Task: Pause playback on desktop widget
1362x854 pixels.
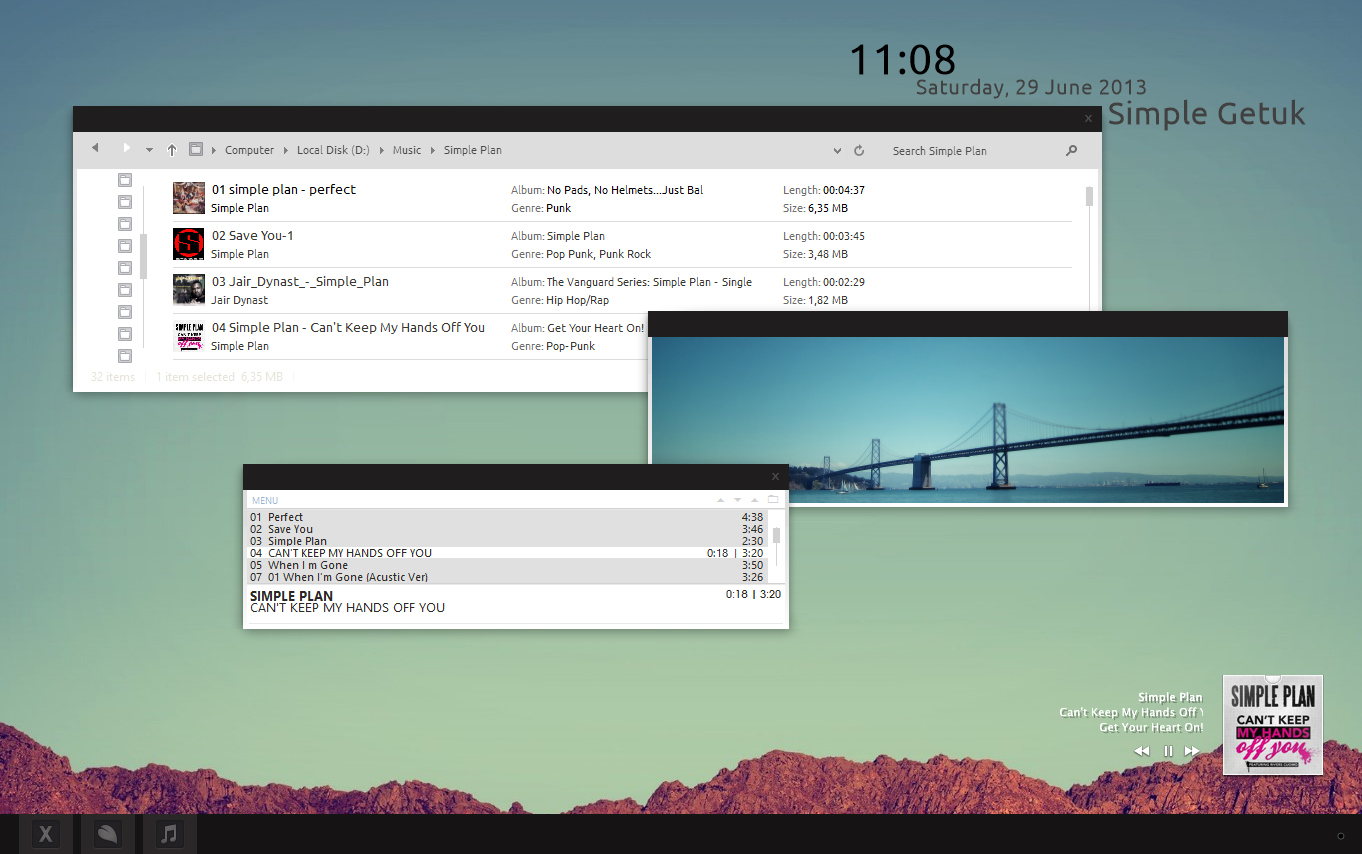Action: [x=1167, y=751]
